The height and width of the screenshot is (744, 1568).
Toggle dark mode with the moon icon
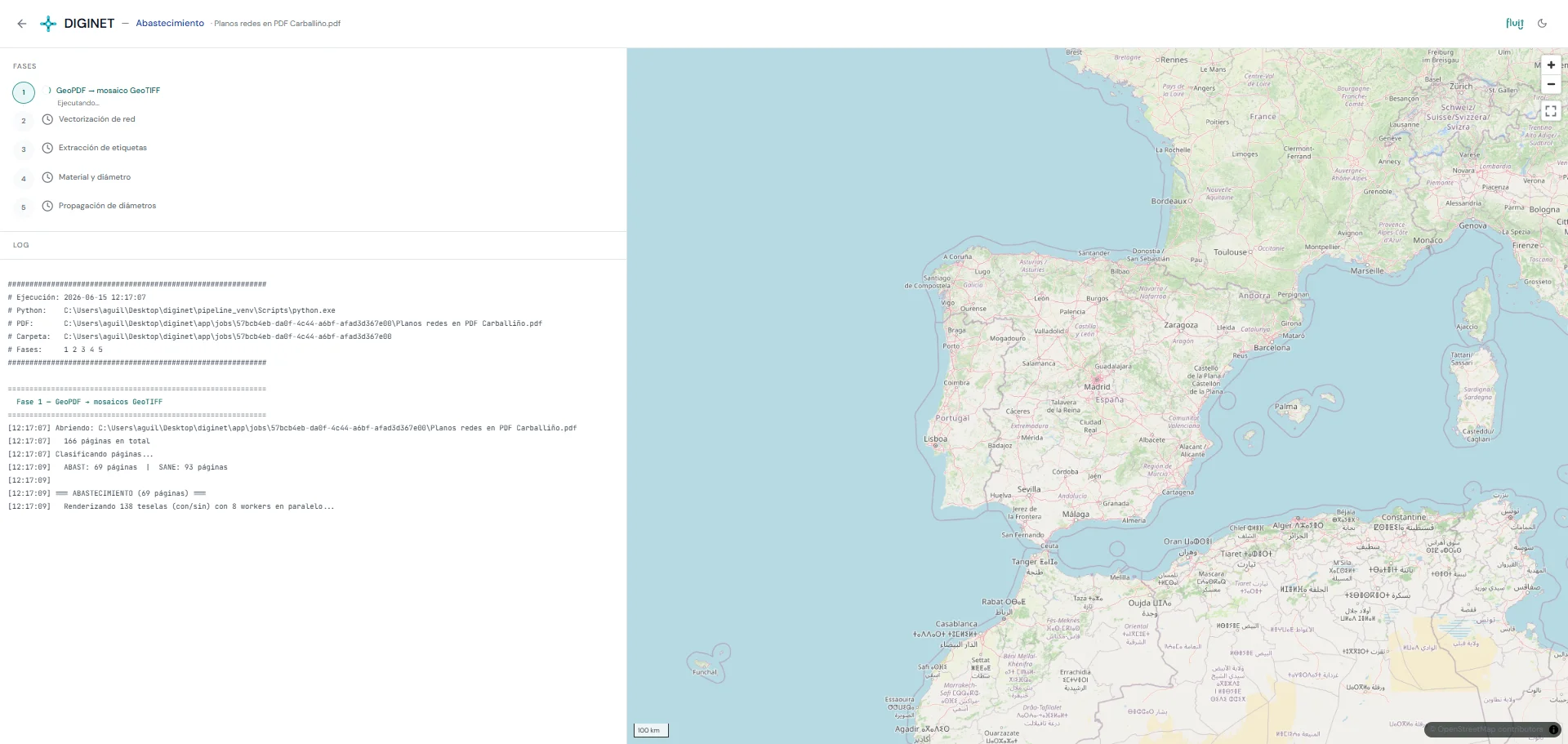tap(1542, 24)
